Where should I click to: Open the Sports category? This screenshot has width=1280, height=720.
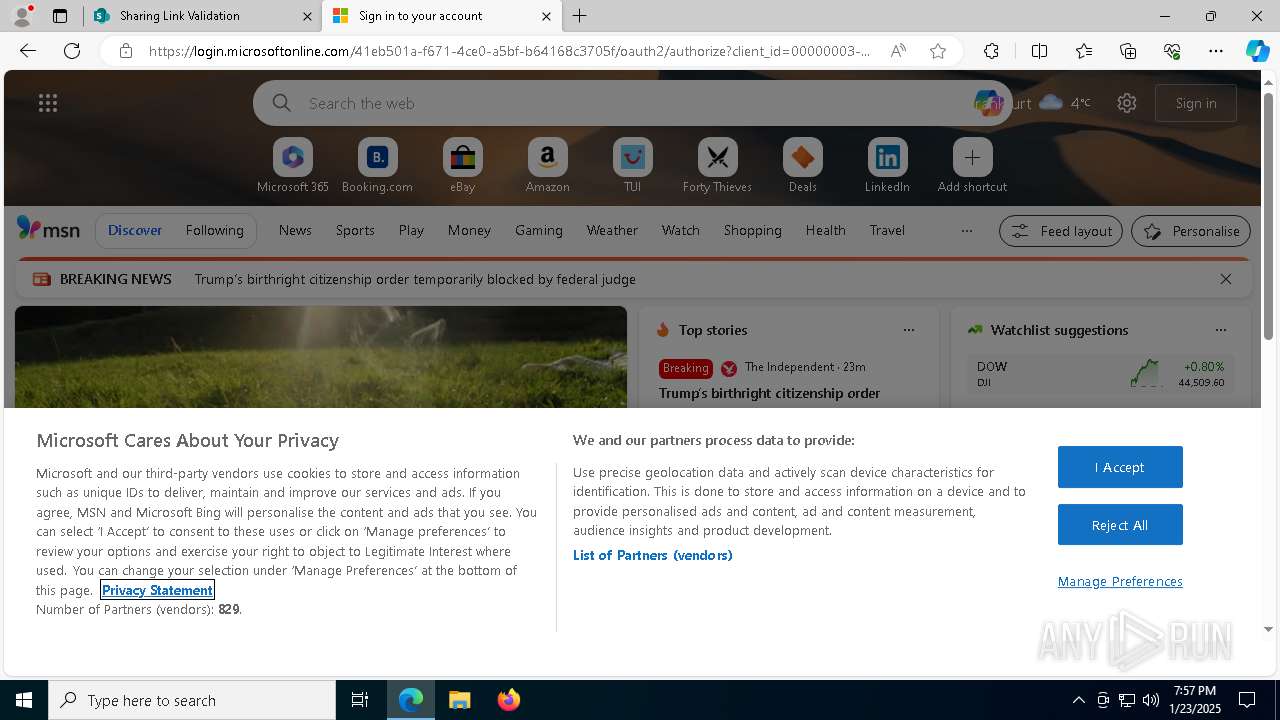pos(355,230)
